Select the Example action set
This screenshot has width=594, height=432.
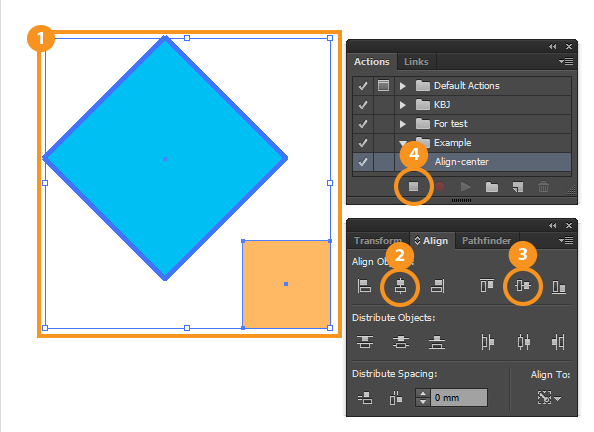(461, 143)
